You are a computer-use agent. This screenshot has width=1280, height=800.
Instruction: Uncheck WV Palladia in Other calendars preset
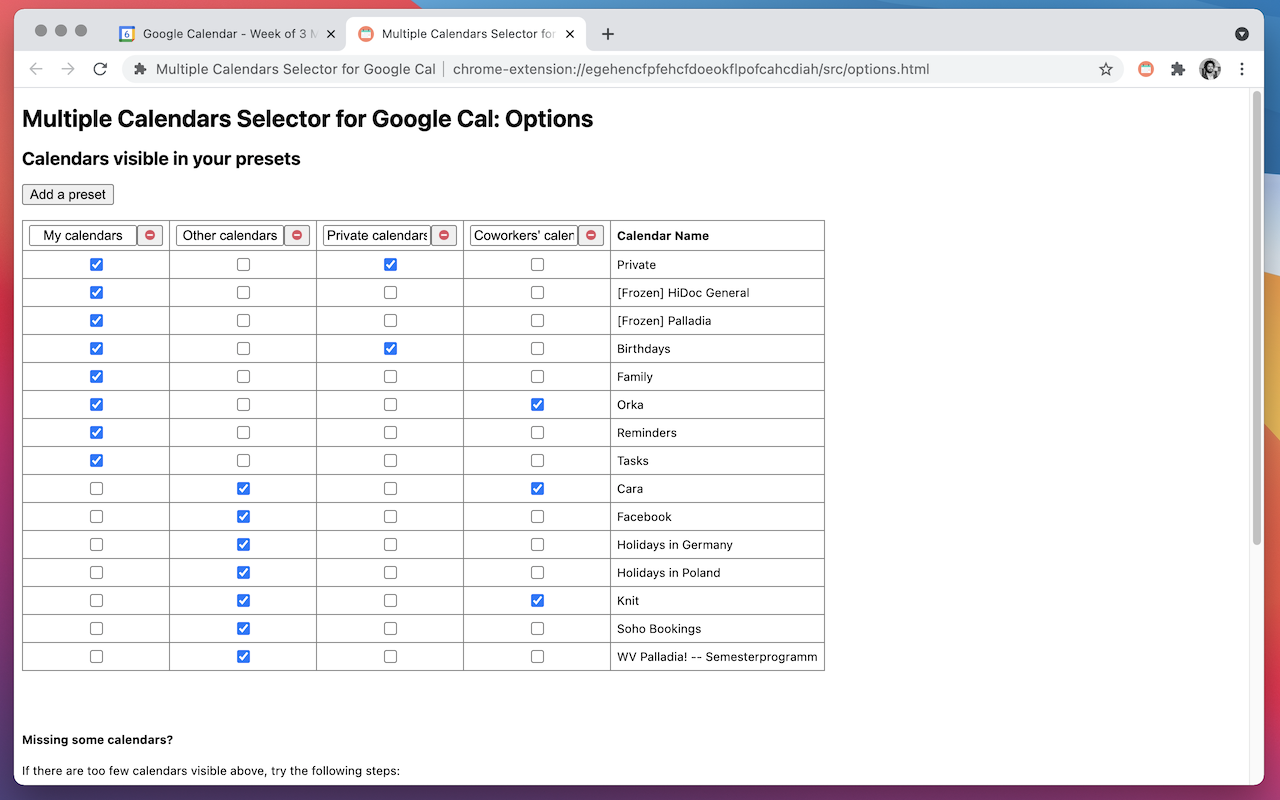(x=243, y=657)
